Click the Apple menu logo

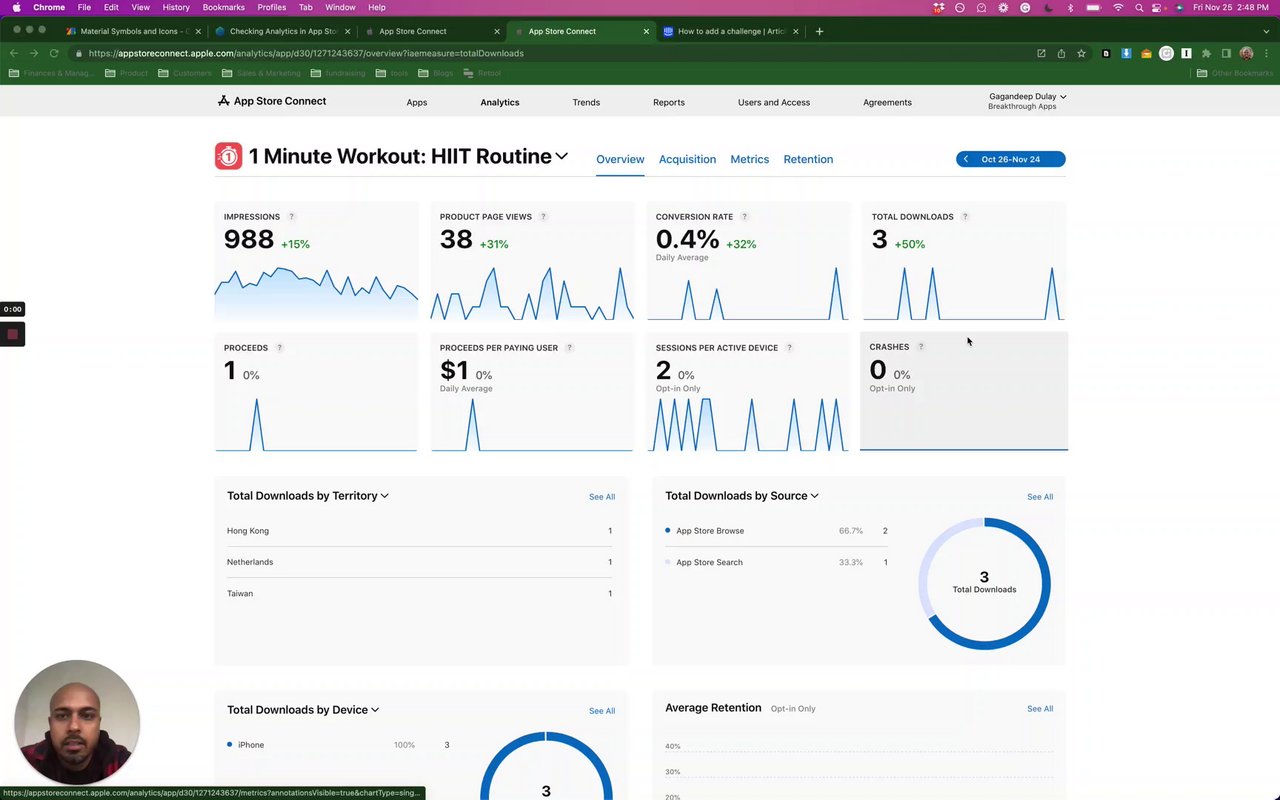point(16,7)
